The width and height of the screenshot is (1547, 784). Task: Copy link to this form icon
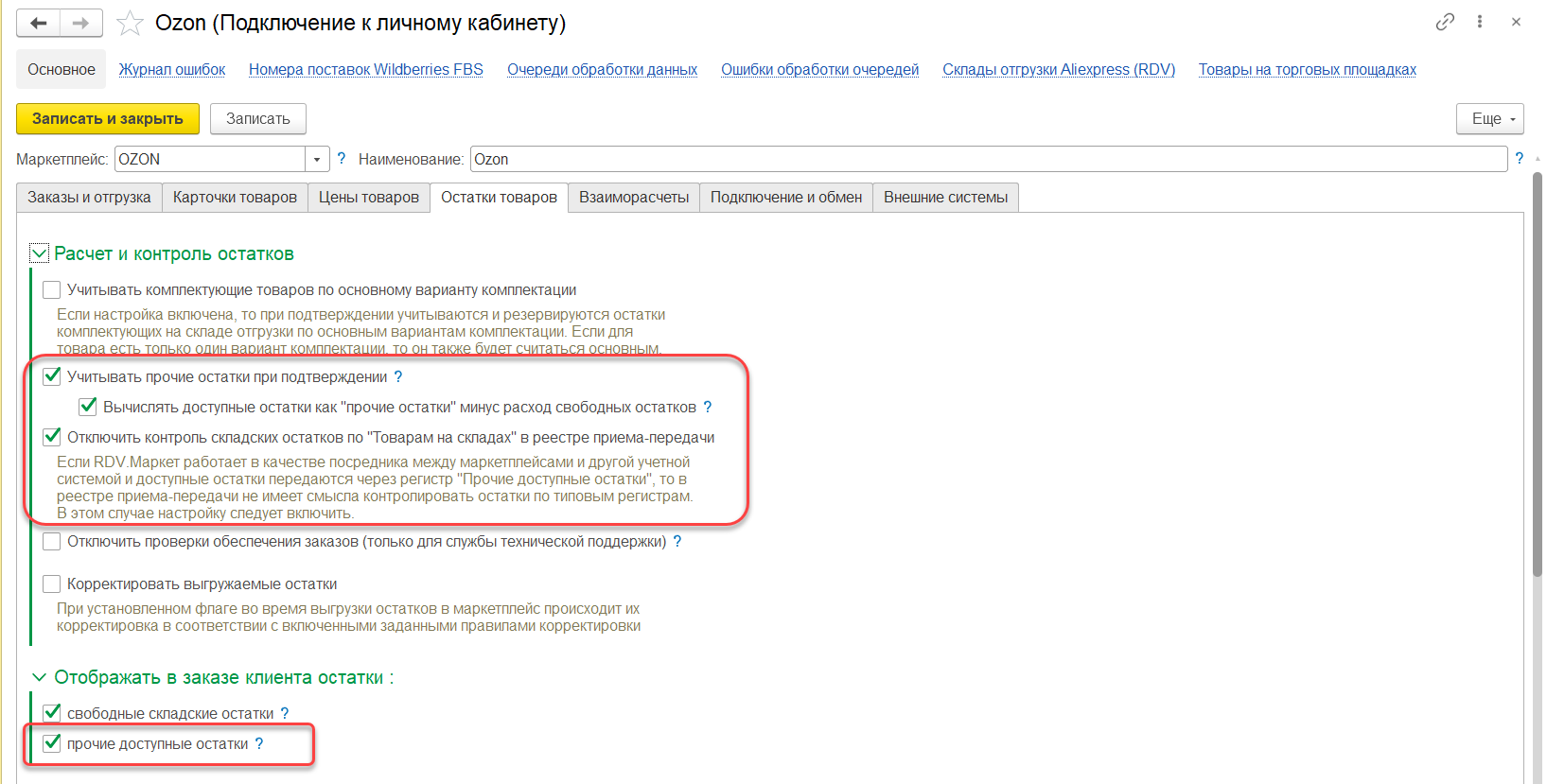[x=1445, y=22]
